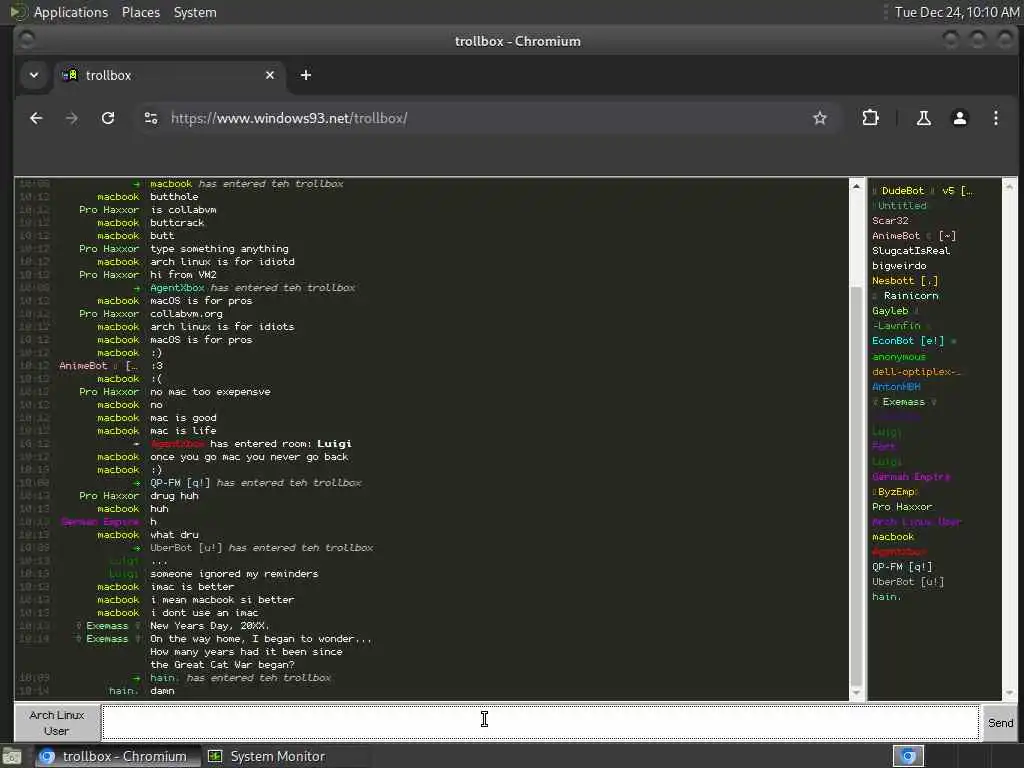Click 'the Great Cat War began?' line

pos(222,665)
